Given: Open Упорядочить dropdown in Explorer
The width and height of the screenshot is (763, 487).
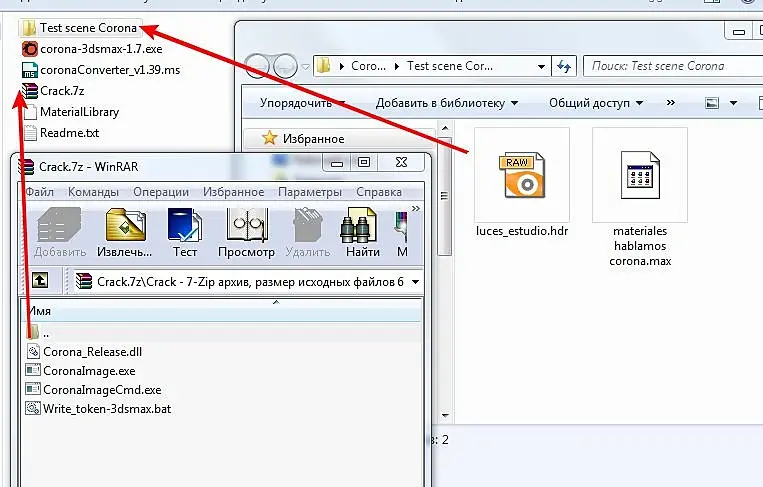Looking at the screenshot, I should pyautogui.click(x=302, y=103).
